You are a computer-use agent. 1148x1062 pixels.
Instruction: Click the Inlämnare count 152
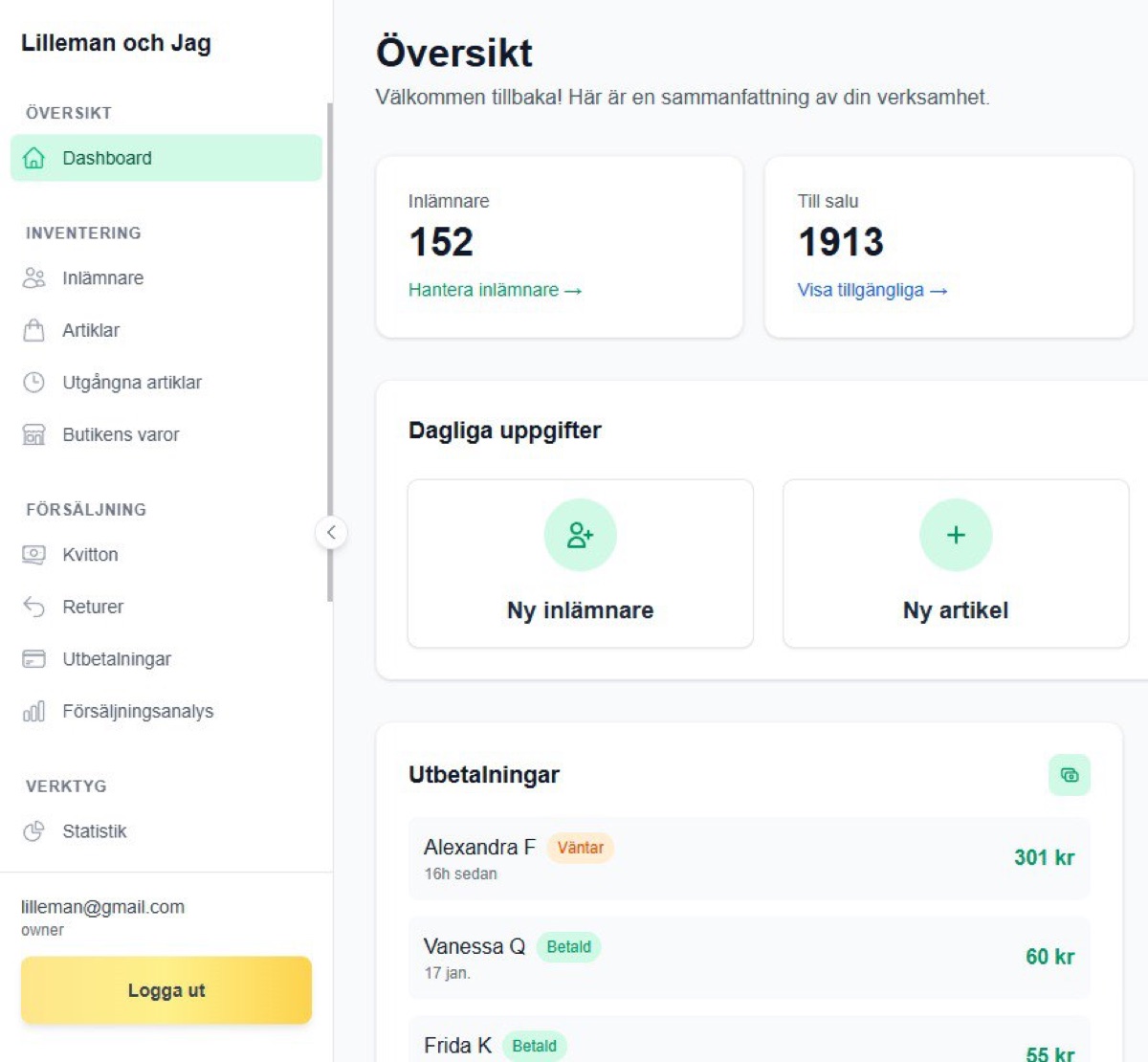coord(441,242)
